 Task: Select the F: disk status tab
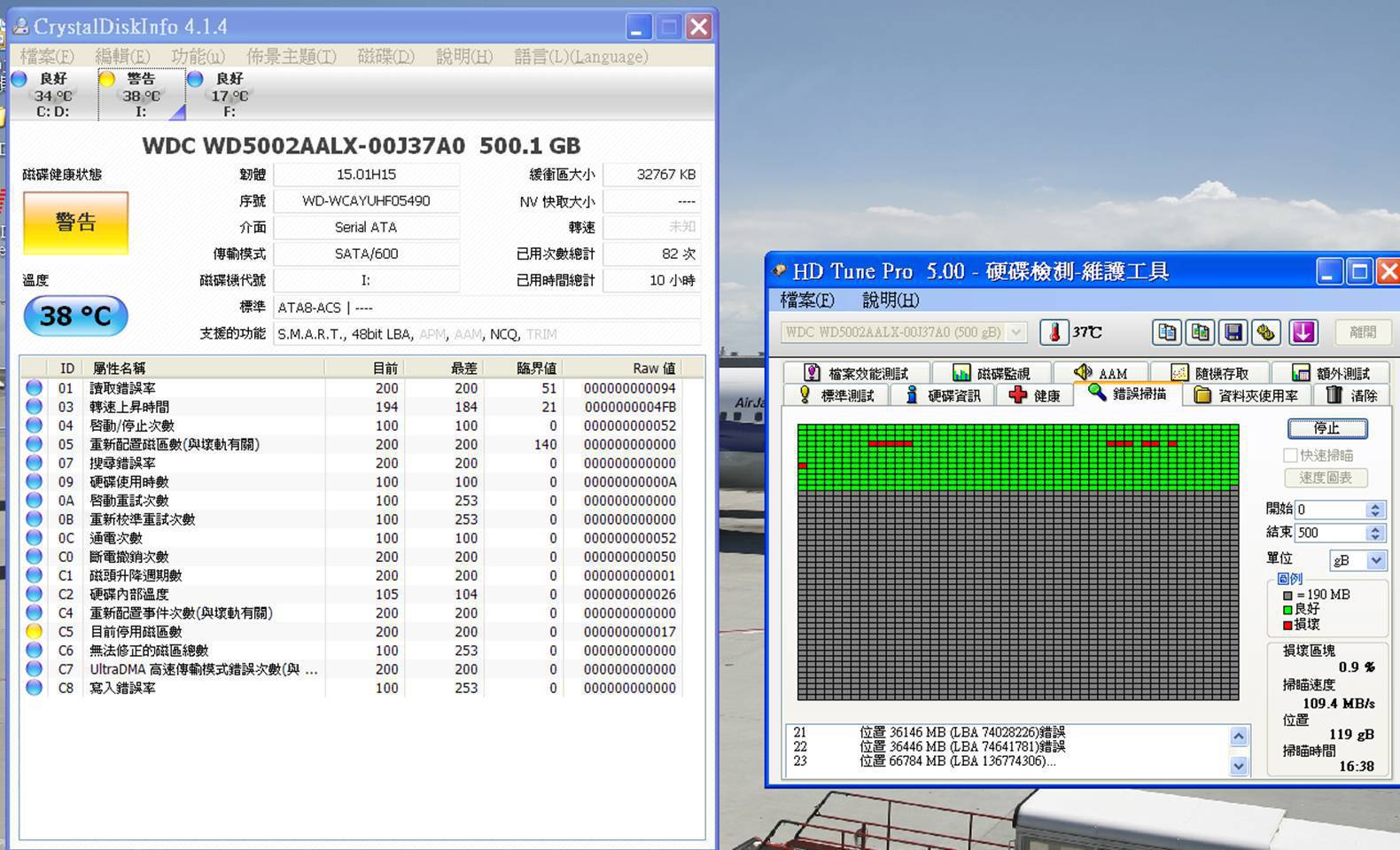point(229,94)
